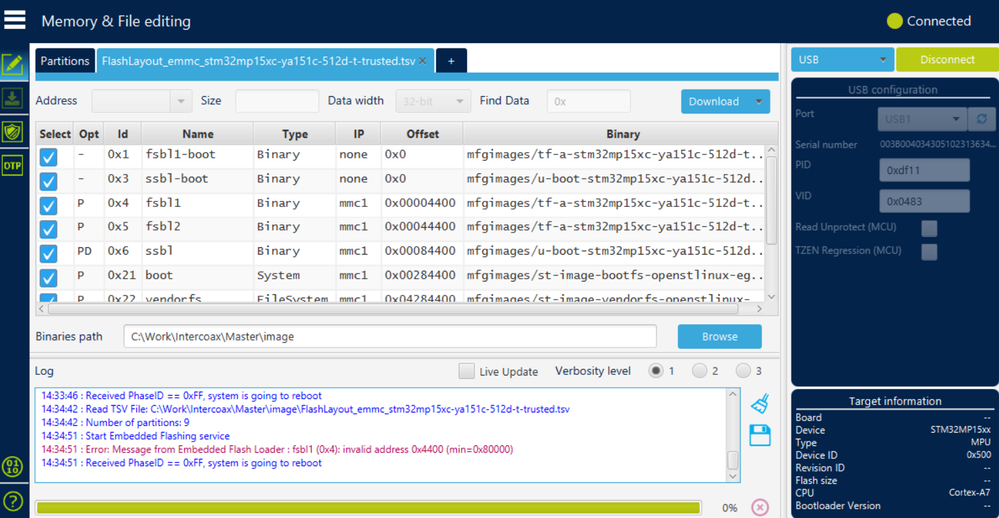Click the Binaries path field
Screen dimensions: 999x518
390,336
